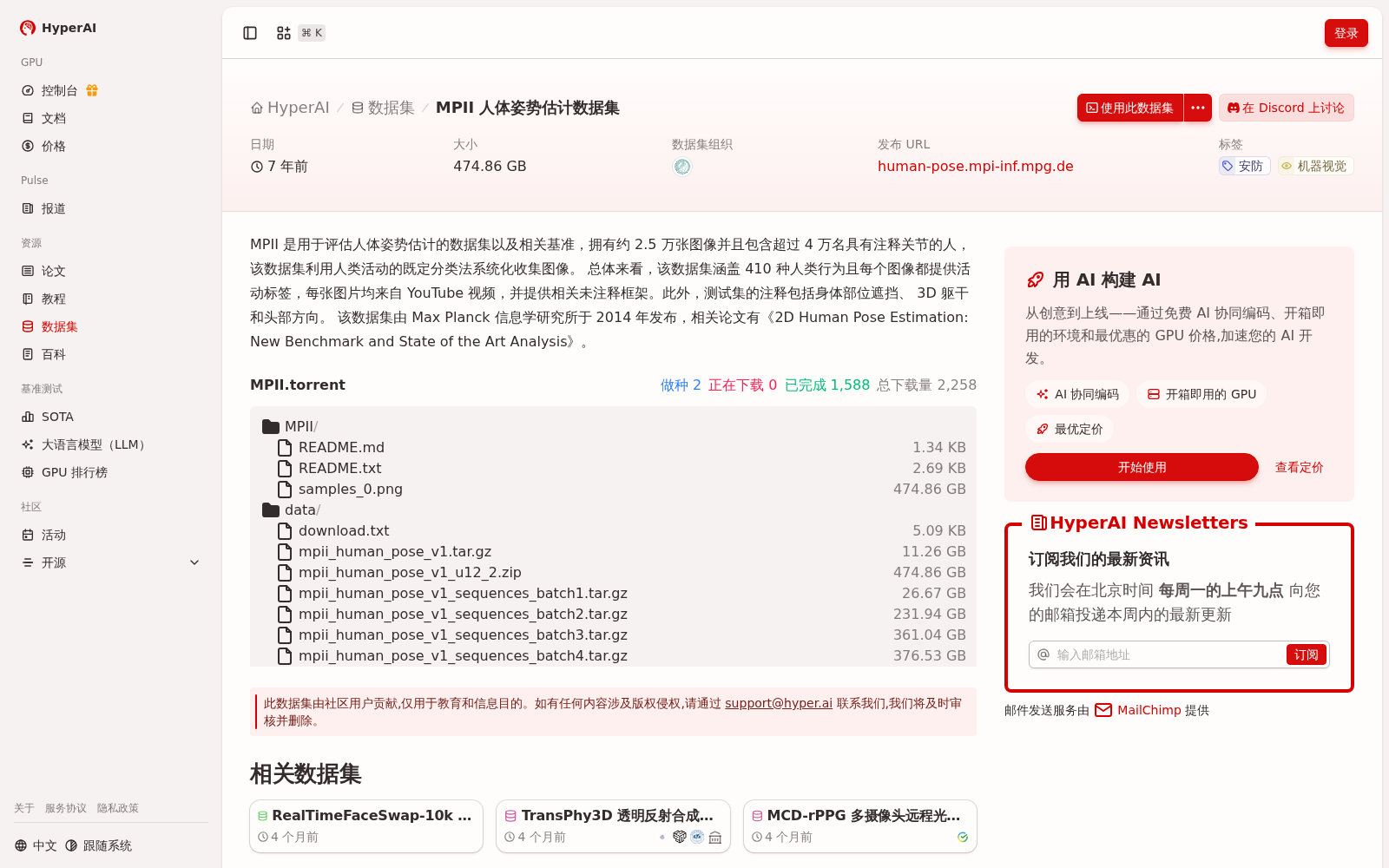Open 查看定价 link
Screen dimensions: 1389x868
(1299, 467)
